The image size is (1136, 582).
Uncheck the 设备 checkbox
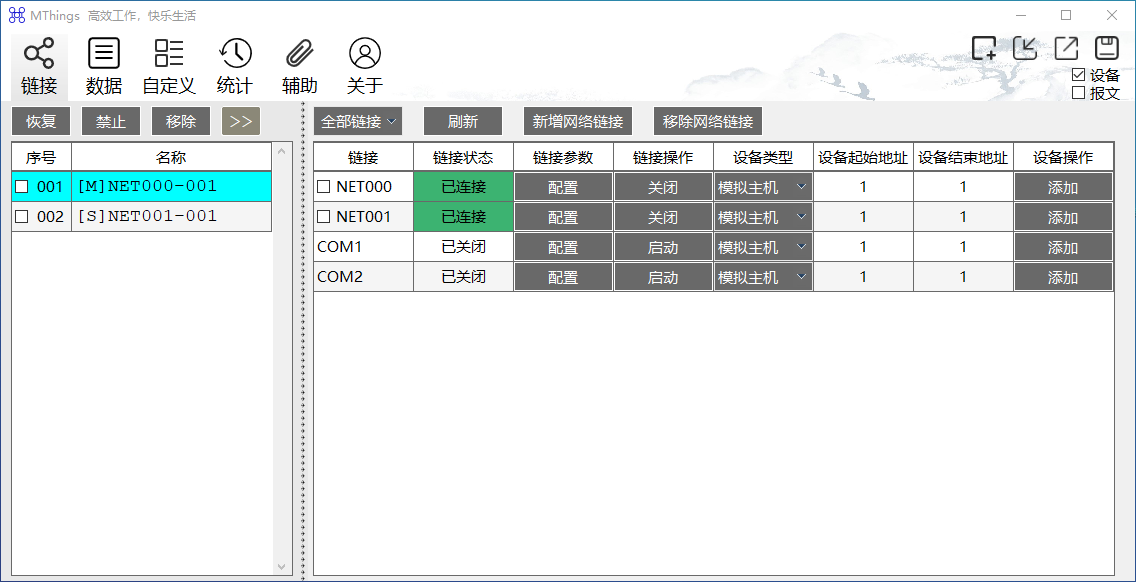1078,75
